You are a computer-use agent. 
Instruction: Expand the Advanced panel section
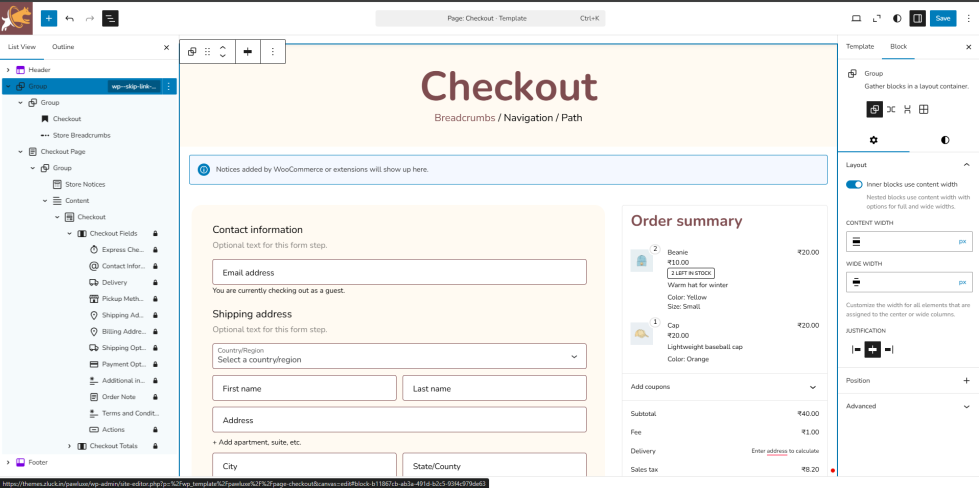click(908, 406)
